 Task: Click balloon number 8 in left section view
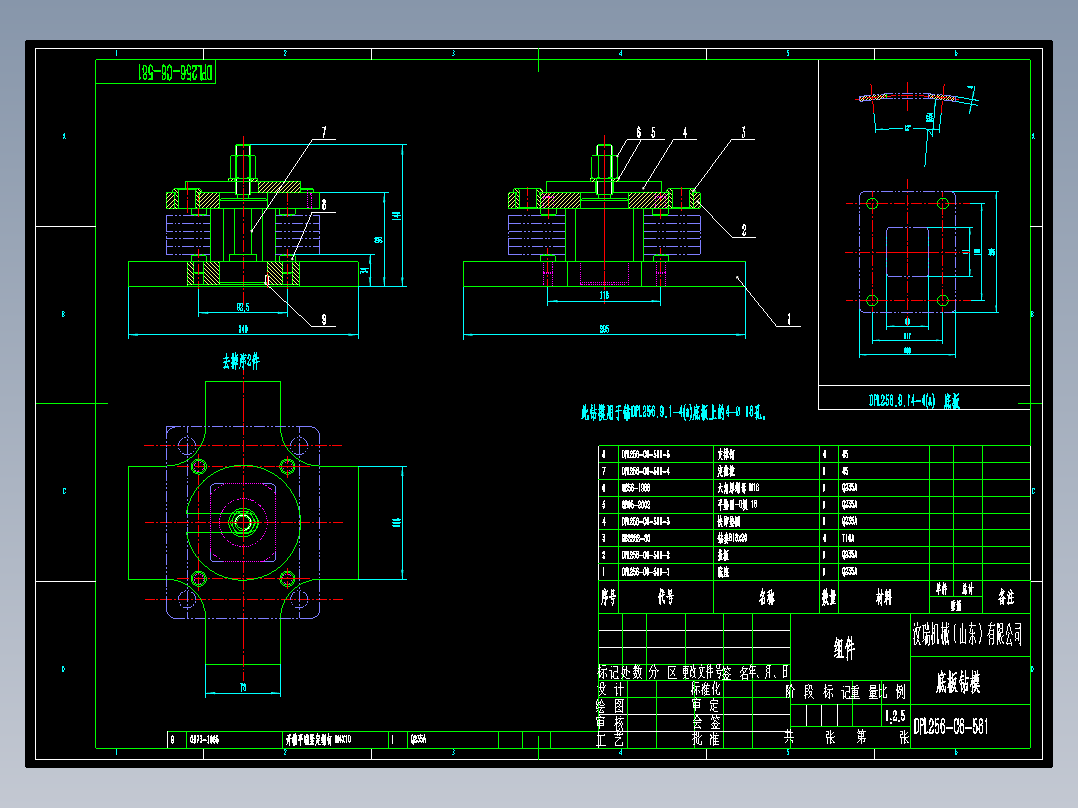pos(324,204)
